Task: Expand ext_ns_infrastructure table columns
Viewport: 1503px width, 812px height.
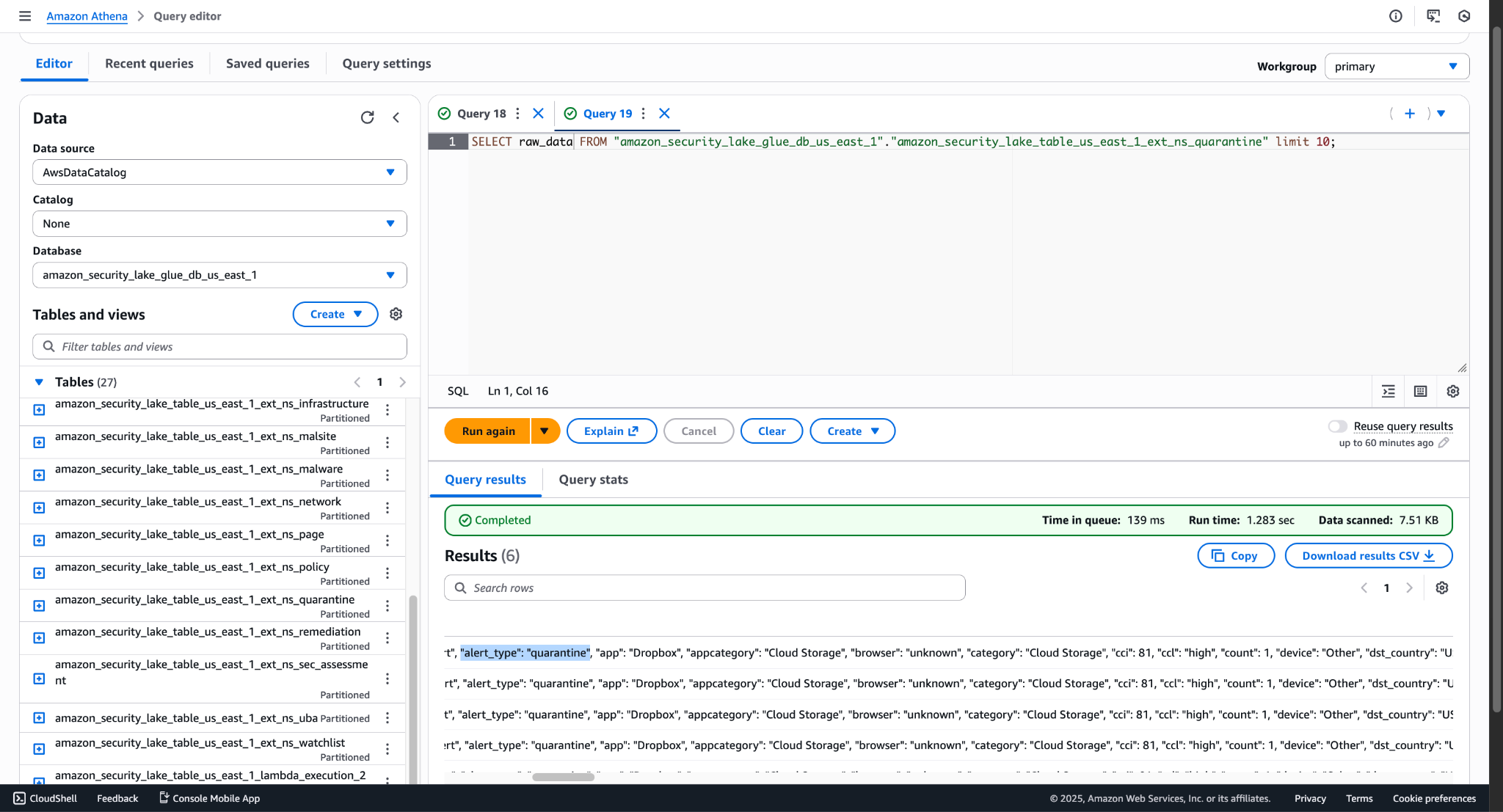Action: point(40,409)
